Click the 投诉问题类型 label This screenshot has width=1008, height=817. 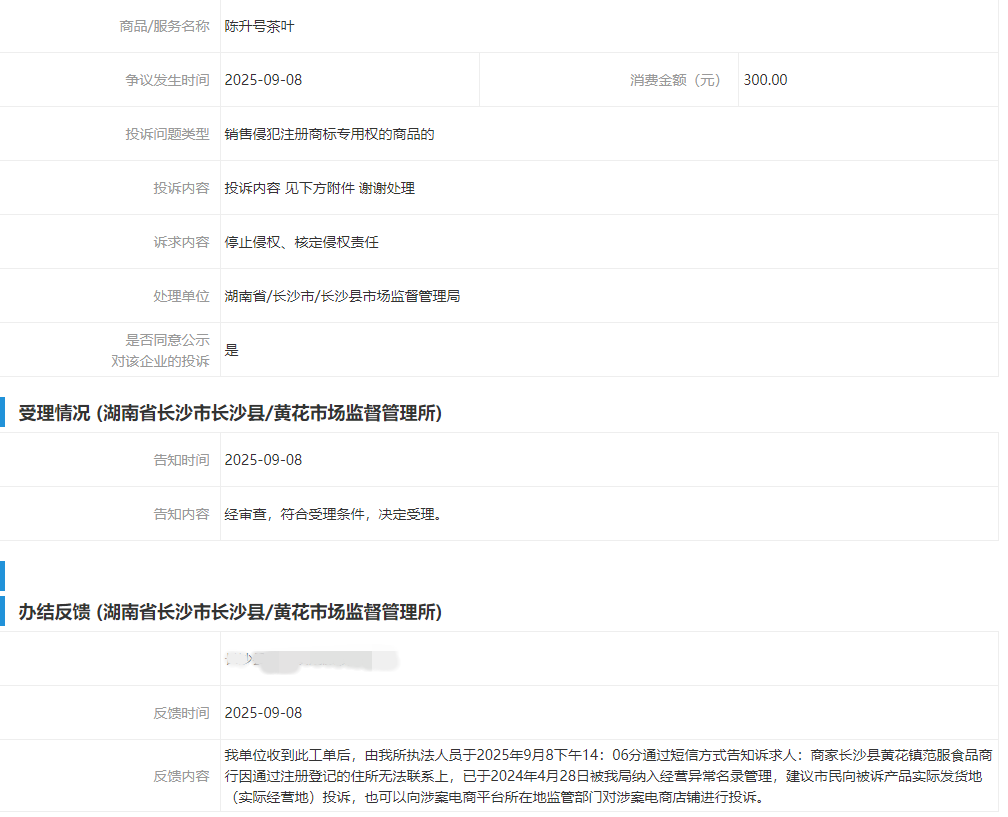pyautogui.click(x=167, y=134)
